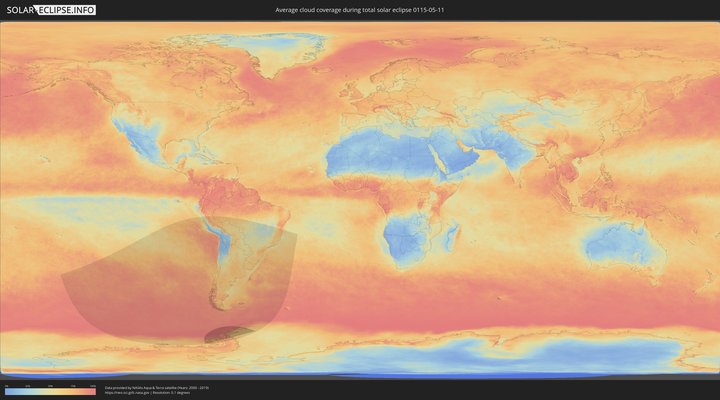Screen dimensions: 720x400
Task: Click the ECLIPSE.INFO boxed text in logo
Action: pos(67,9)
